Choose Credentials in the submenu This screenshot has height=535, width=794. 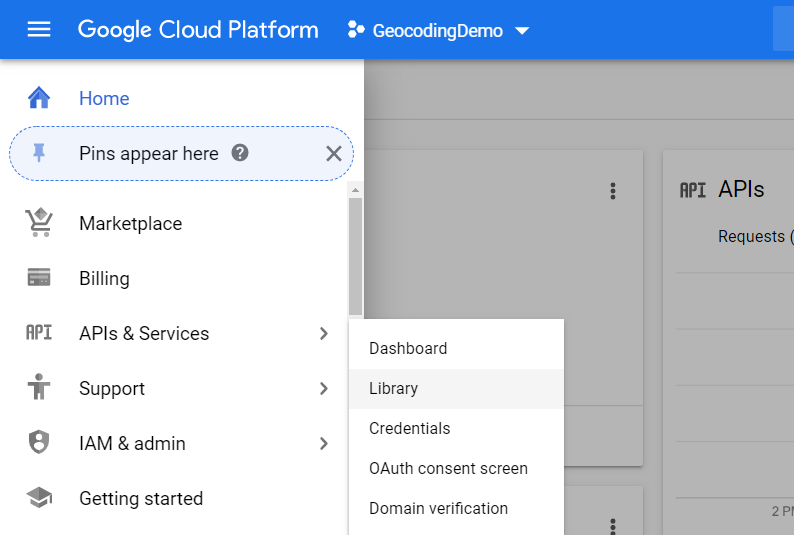(x=410, y=428)
